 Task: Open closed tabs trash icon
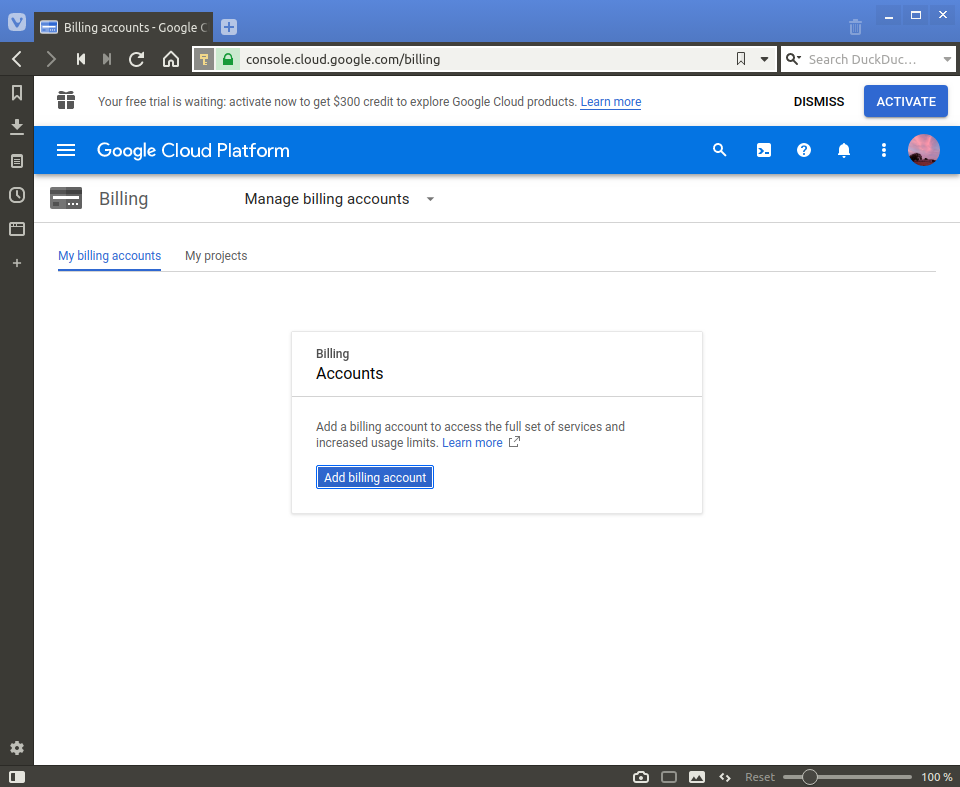tap(855, 27)
